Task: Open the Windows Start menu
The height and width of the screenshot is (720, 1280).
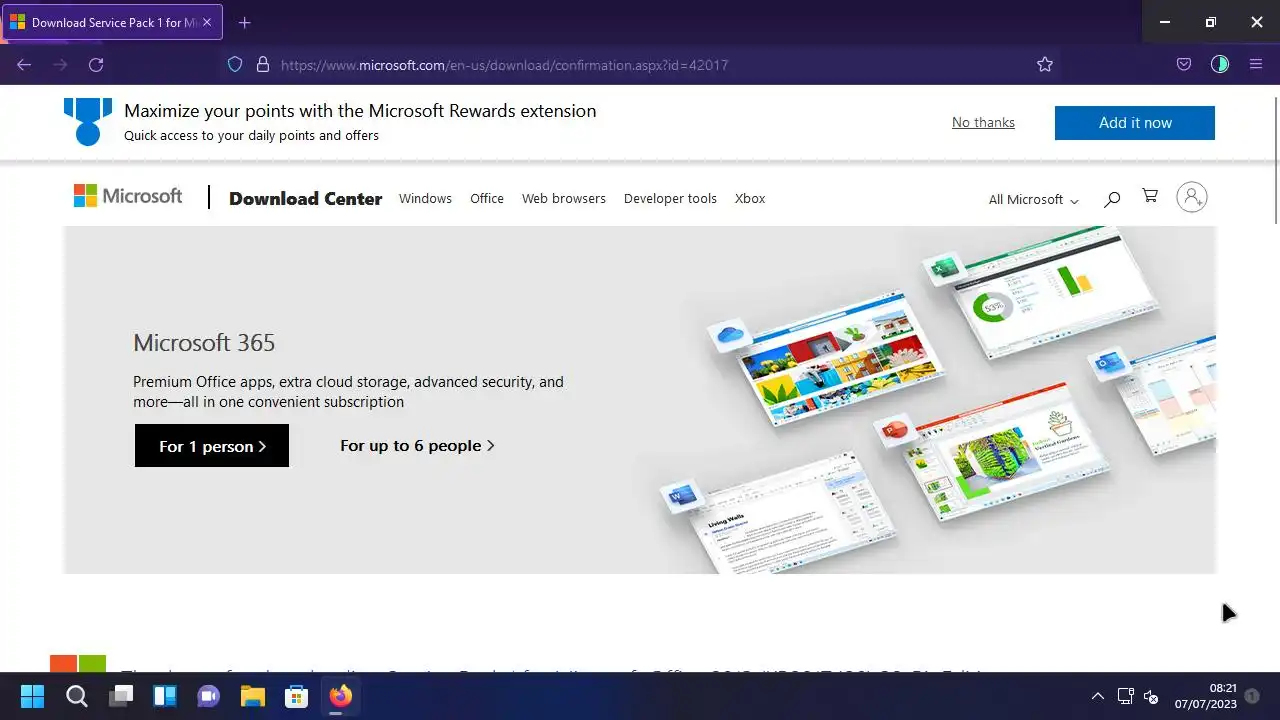Action: coord(32,696)
